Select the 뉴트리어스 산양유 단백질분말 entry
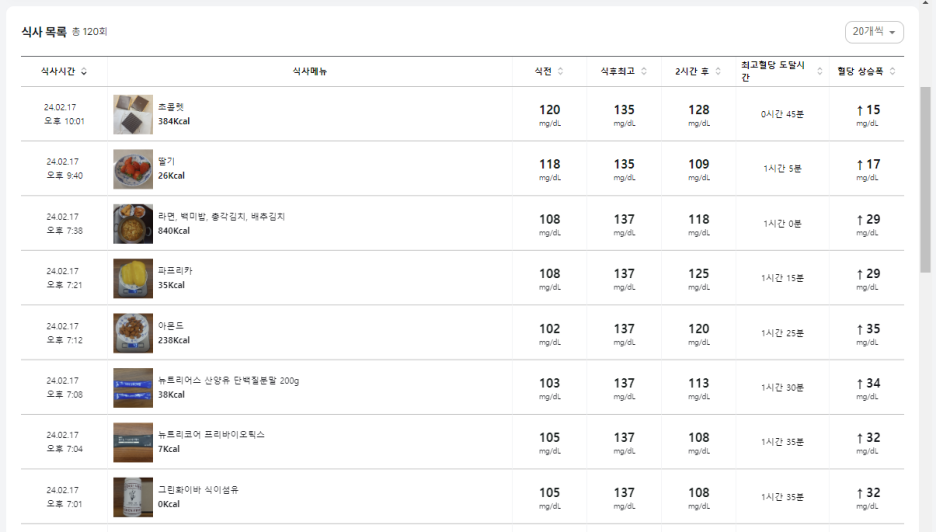 pyautogui.click(x=229, y=380)
